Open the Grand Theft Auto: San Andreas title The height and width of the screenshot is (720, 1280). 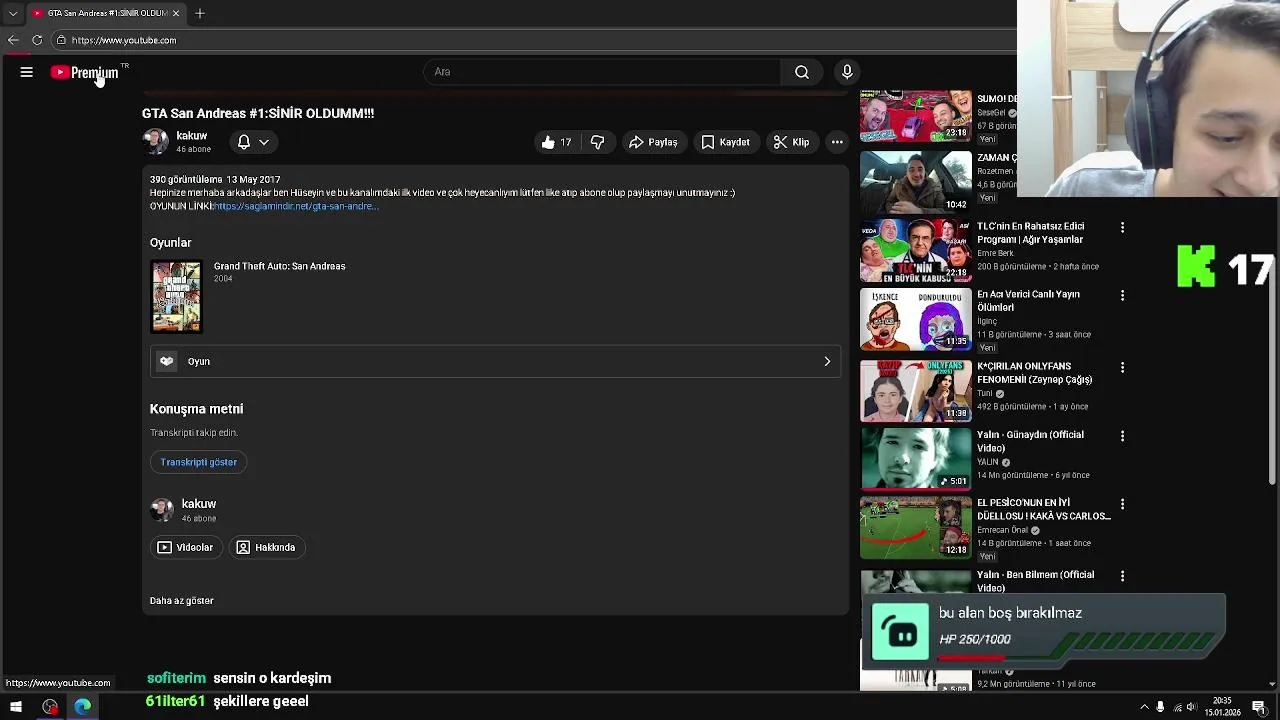click(x=279, y=266)
